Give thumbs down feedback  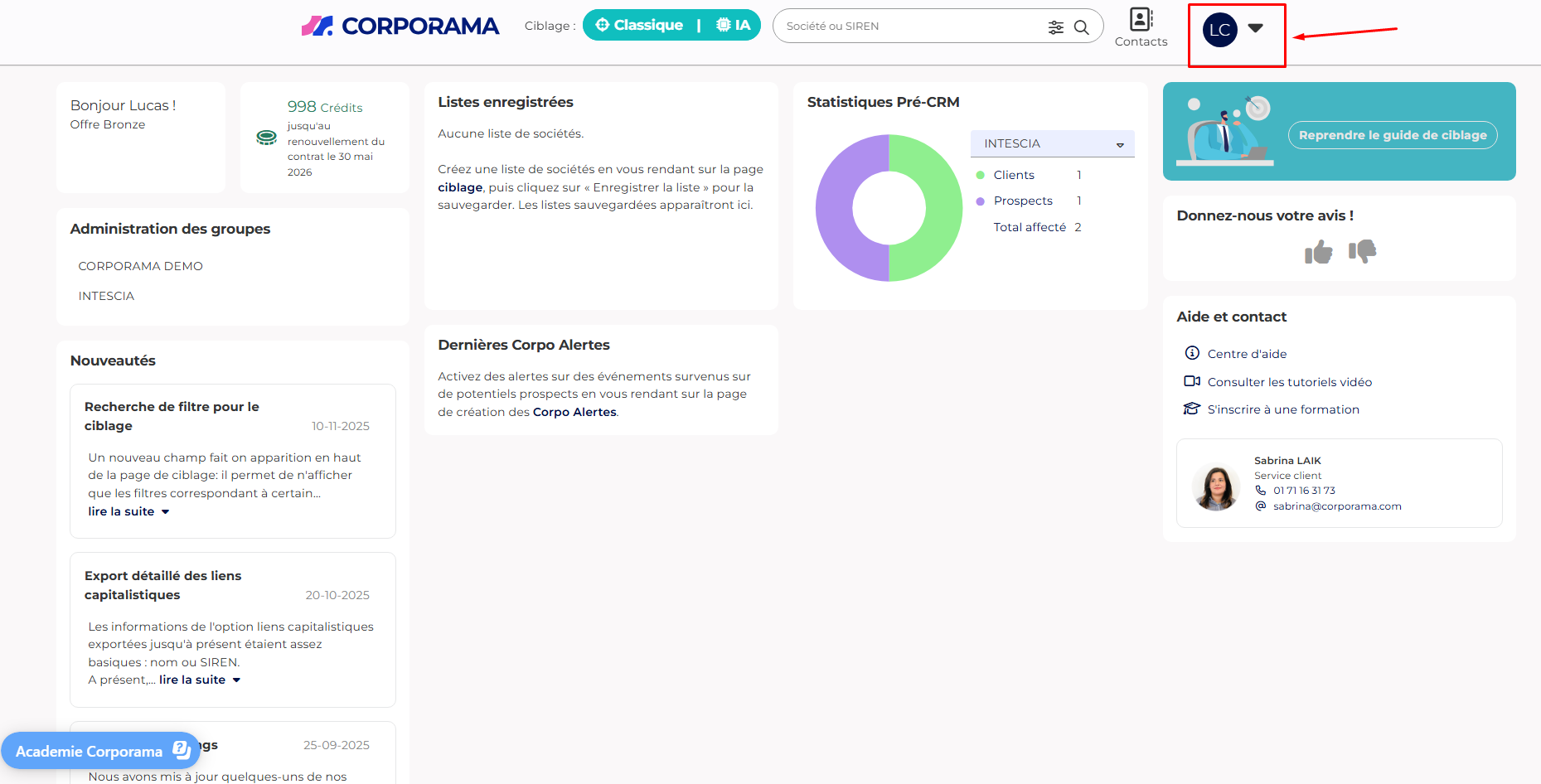coord(1362,251)
